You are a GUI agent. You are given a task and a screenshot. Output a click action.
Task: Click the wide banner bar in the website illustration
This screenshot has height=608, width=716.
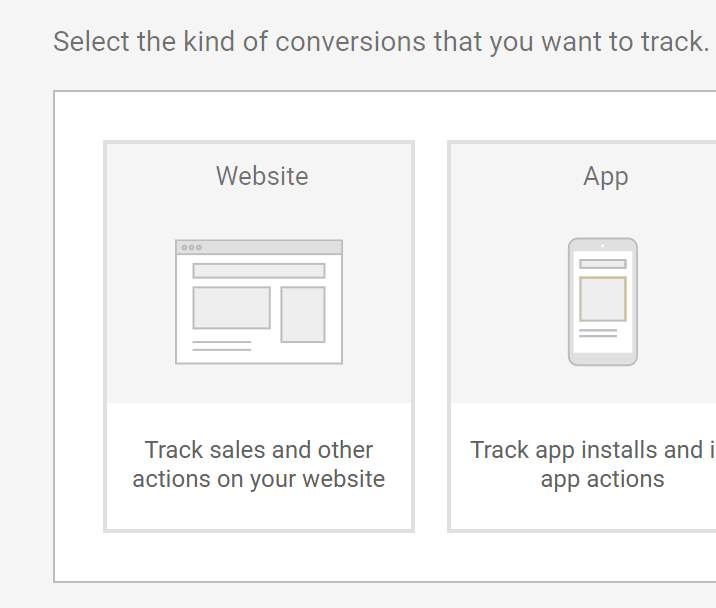pyautogui.click(x=259, y=271)
